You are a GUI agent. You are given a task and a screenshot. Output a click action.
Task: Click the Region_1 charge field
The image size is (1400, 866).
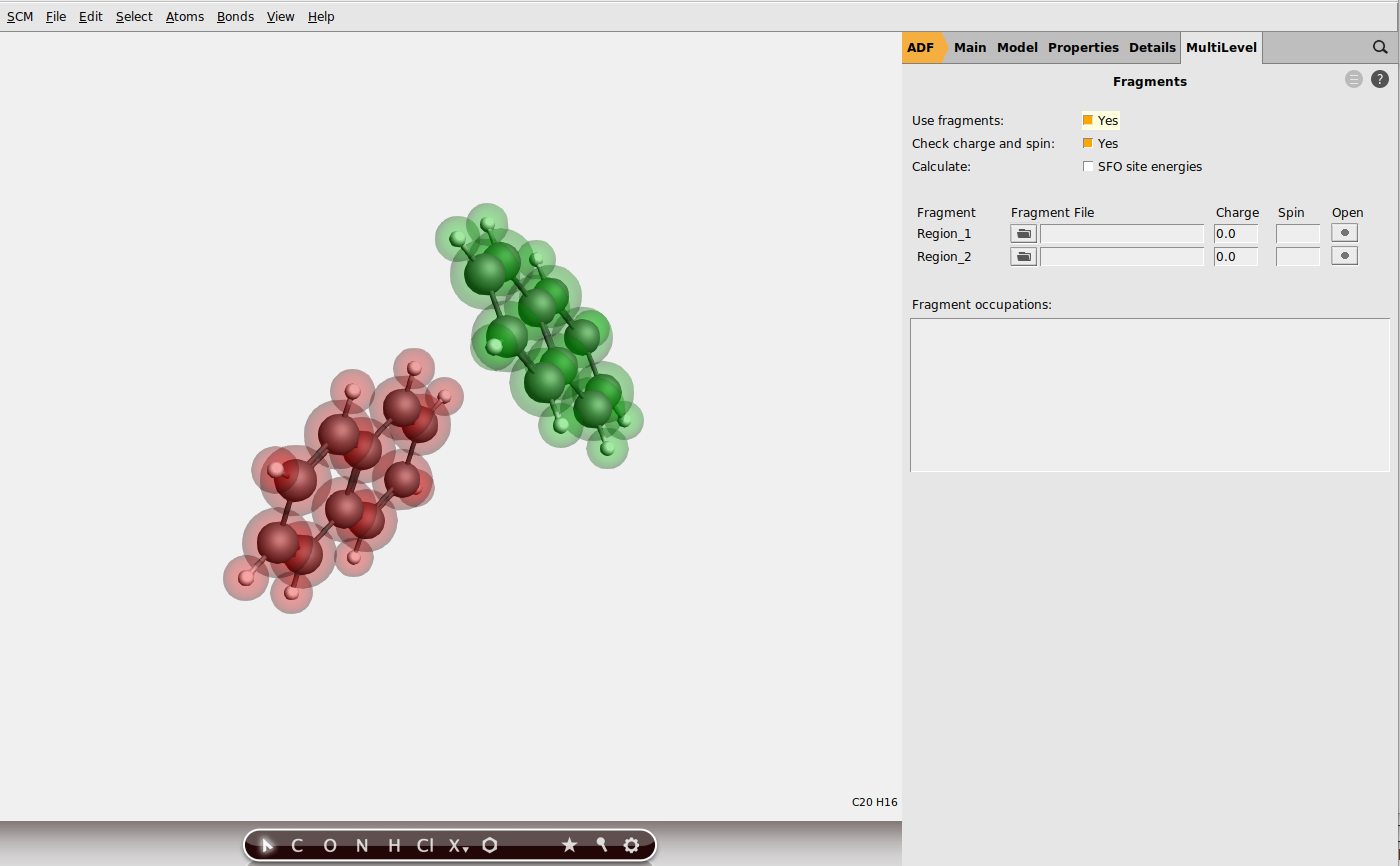[x=1236, y=233]
